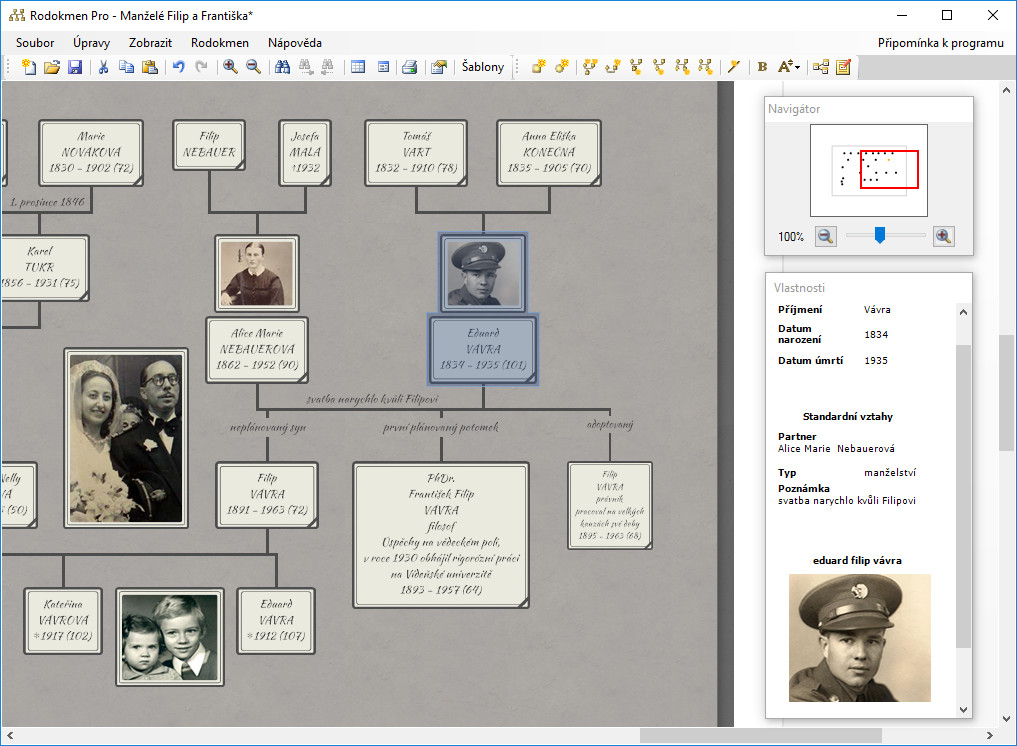Open Připomínka k programu link
The height and width of the screenshot is (746, 1017).
[x=940, y=43]
